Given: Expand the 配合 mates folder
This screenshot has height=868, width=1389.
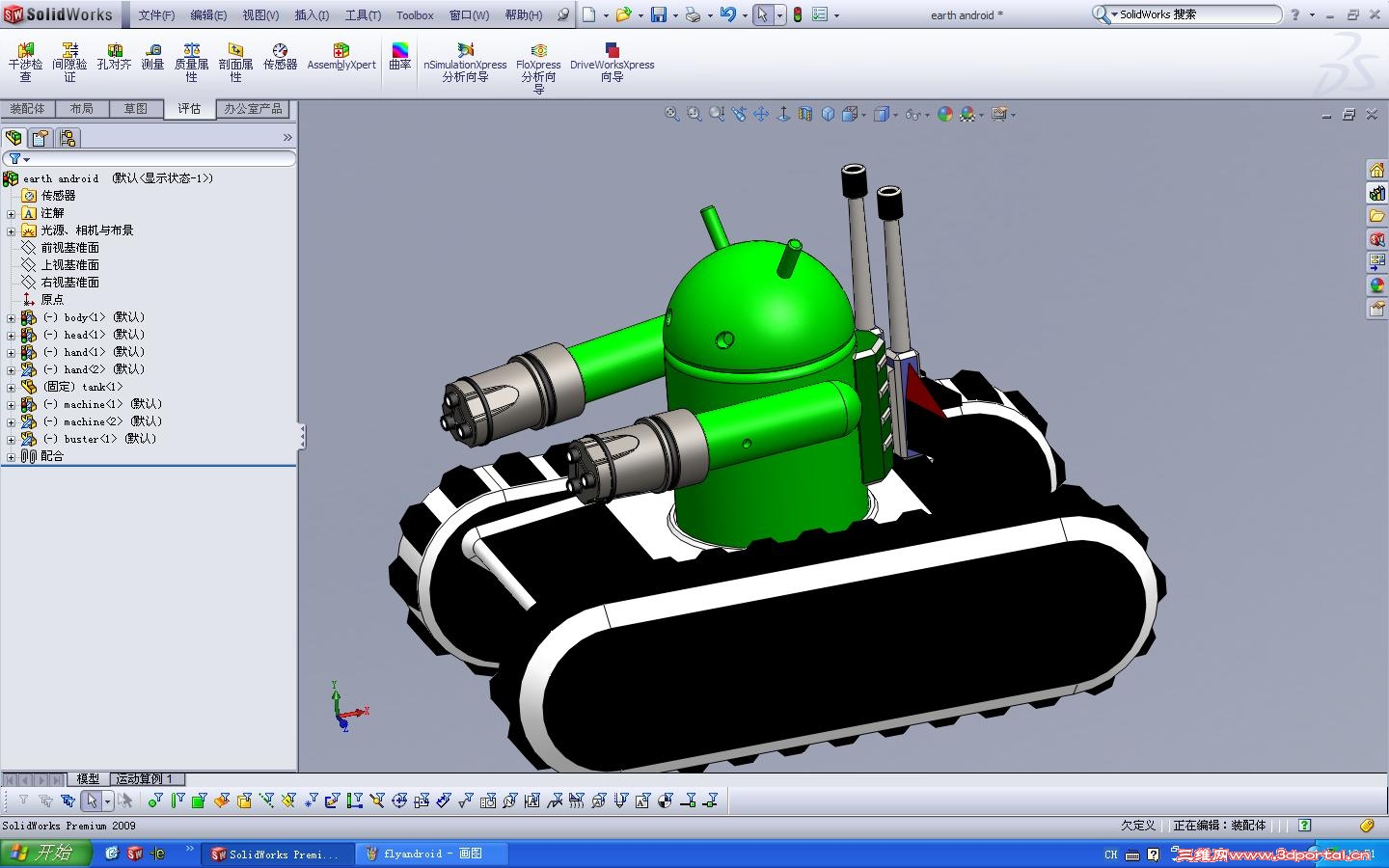Looking at the screenshot, I should [11, 457].
